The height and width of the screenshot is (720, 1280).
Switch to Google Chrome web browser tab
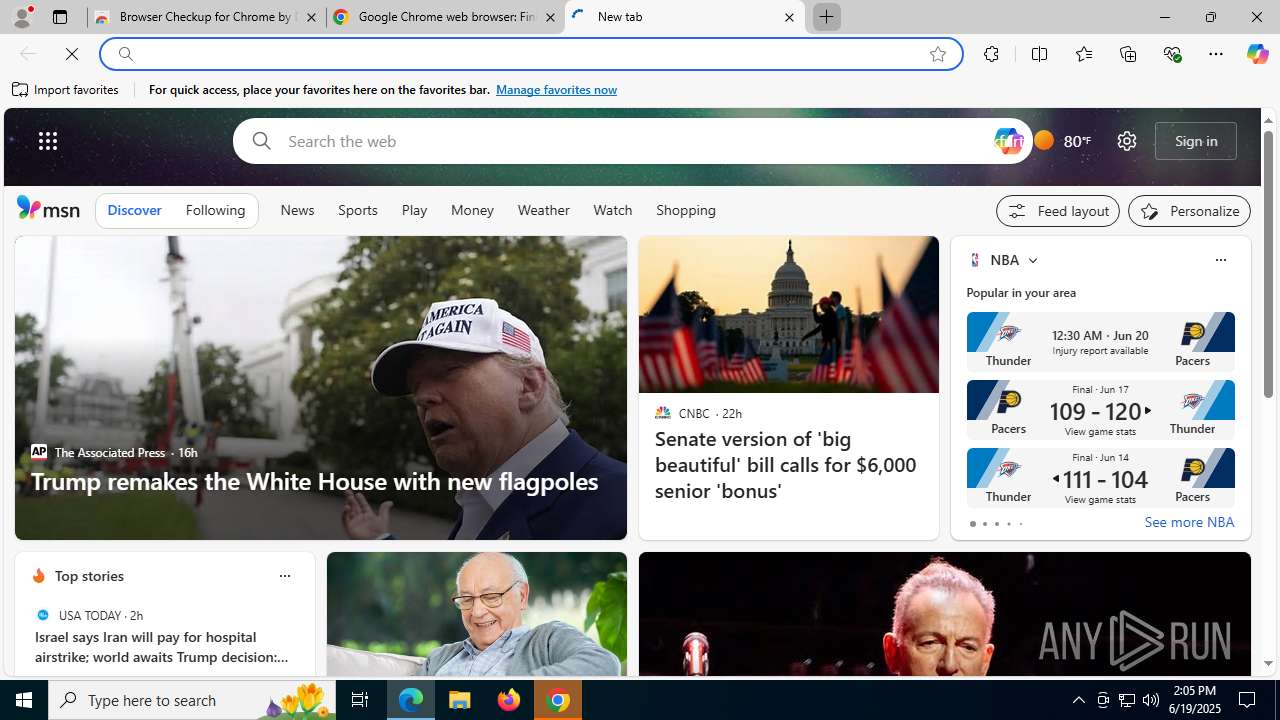click(x=445, y=17)
